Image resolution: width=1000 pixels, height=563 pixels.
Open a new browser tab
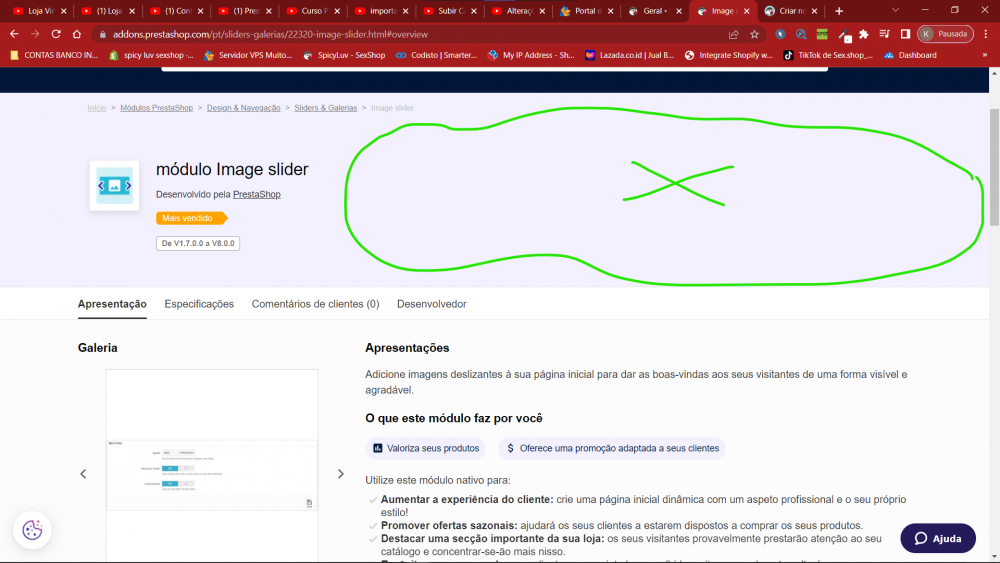[839, 11]
